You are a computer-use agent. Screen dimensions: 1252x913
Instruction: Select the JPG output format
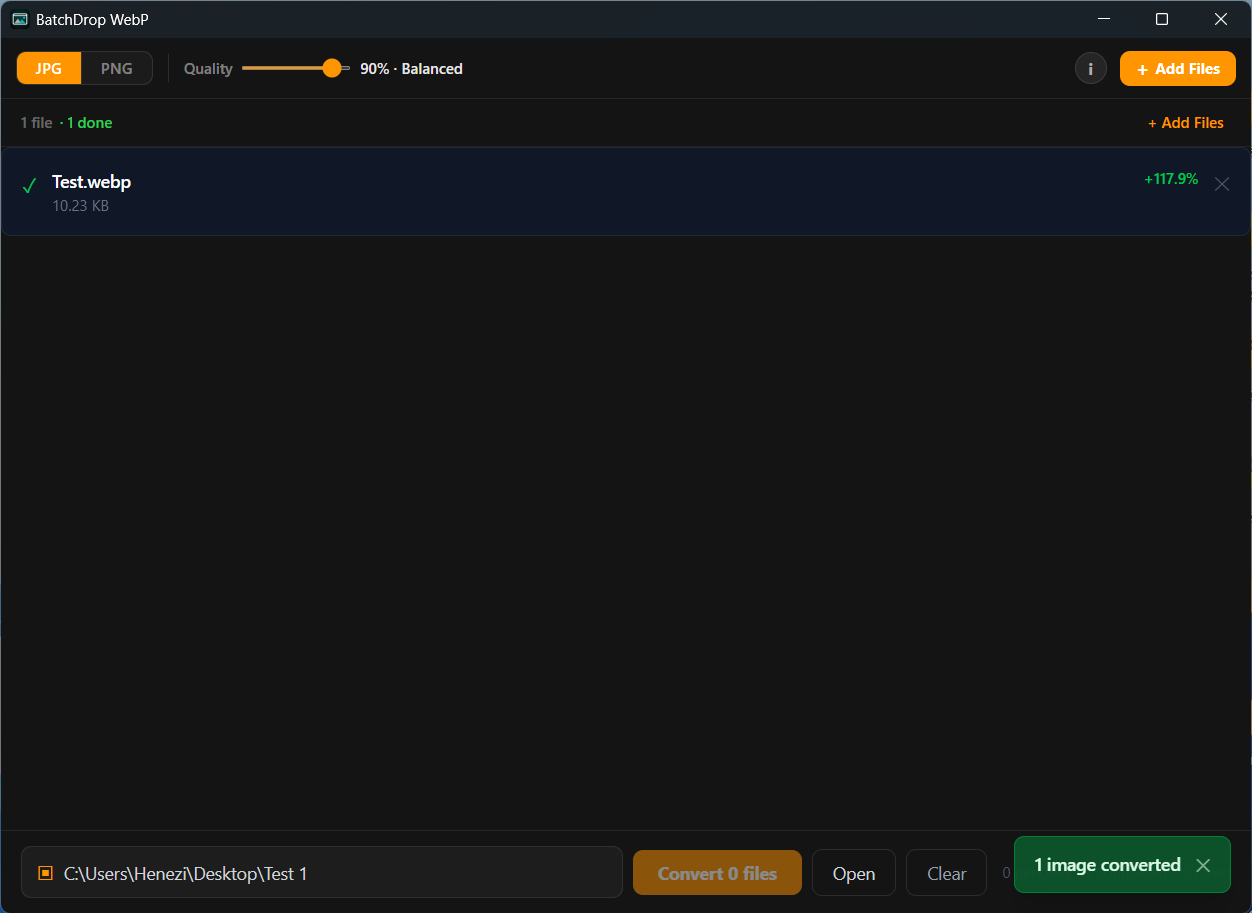click(49, 68)
